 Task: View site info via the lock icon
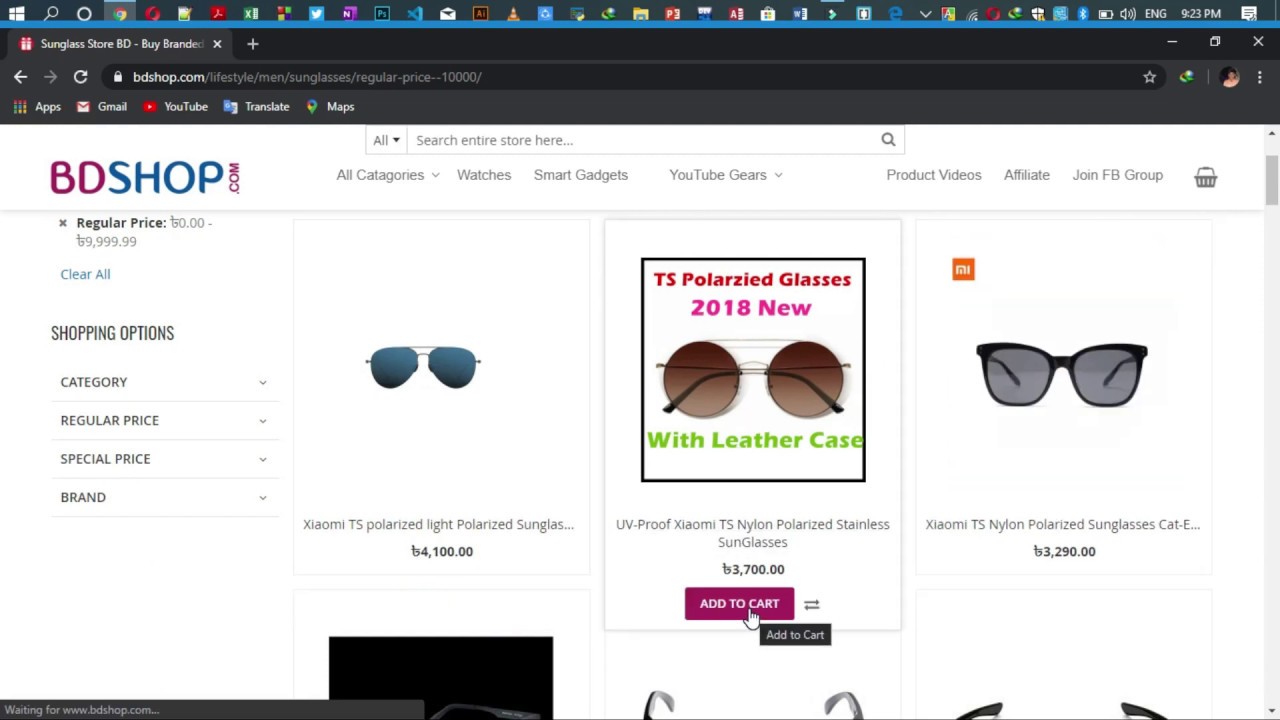(118, 77)
